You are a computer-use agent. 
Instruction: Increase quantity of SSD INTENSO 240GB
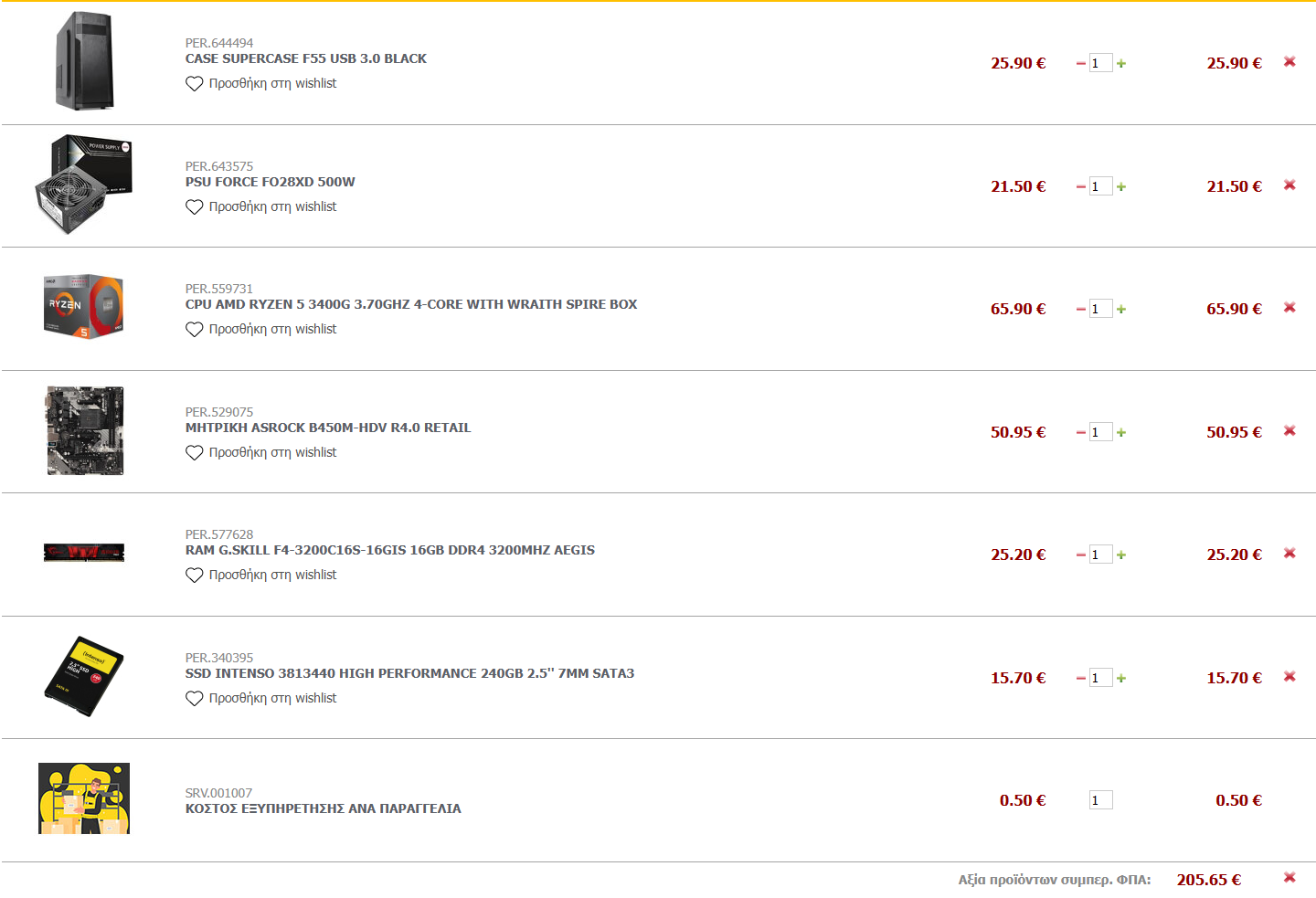[1121, 679]
